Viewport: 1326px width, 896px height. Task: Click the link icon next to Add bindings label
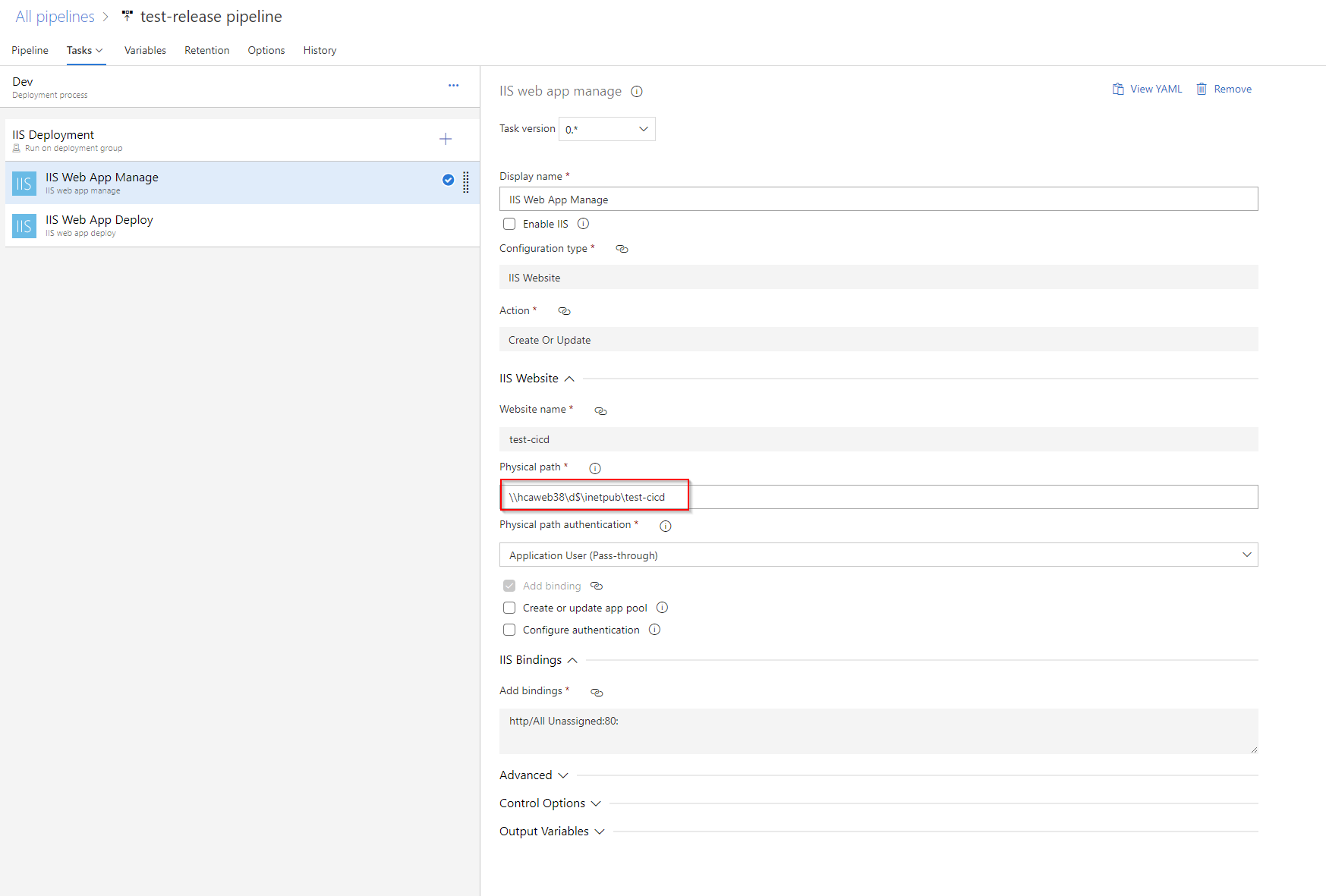pos(597,693)
